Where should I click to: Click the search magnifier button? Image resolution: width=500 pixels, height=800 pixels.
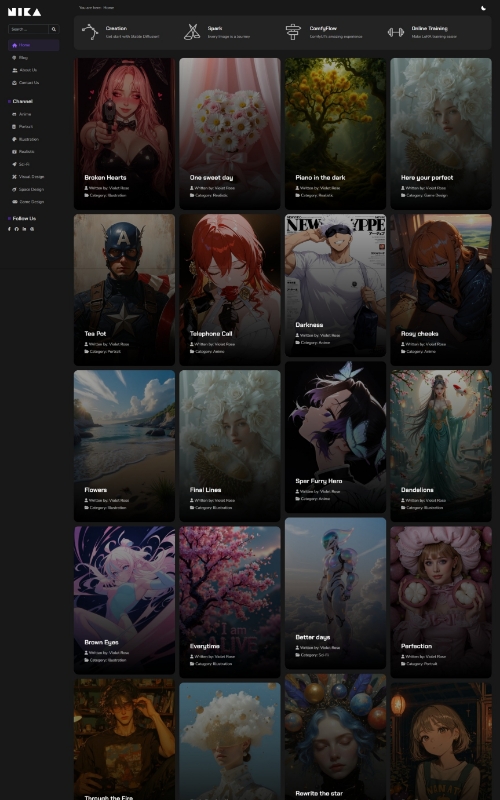54,29
